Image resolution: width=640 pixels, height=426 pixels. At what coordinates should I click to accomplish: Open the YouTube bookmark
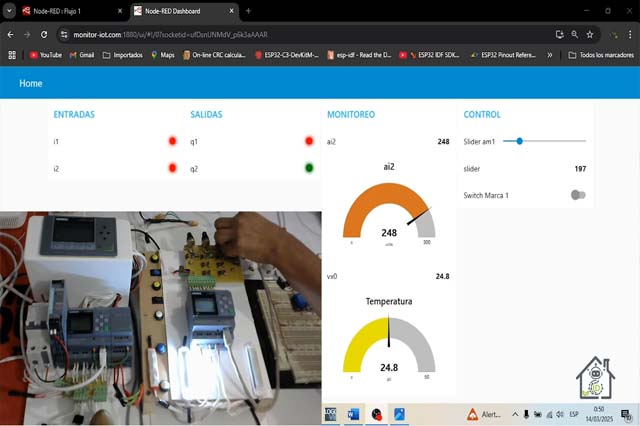[x=45, y=55]
